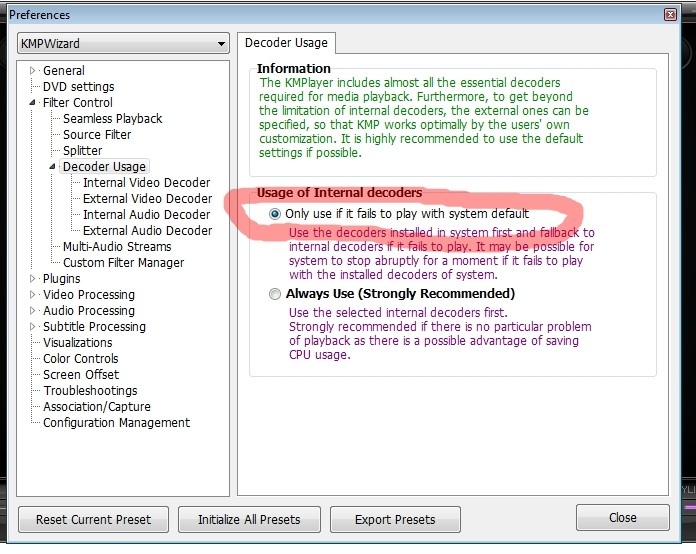Open Screen Offset settings
696x554 pixels.
click(81, 374)
